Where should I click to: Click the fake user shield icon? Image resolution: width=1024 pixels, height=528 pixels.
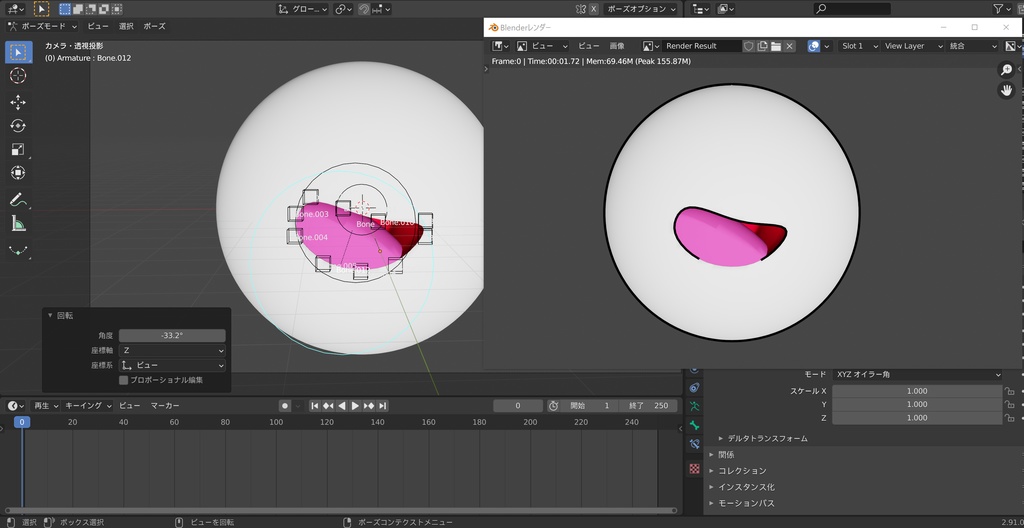[749, 46]
